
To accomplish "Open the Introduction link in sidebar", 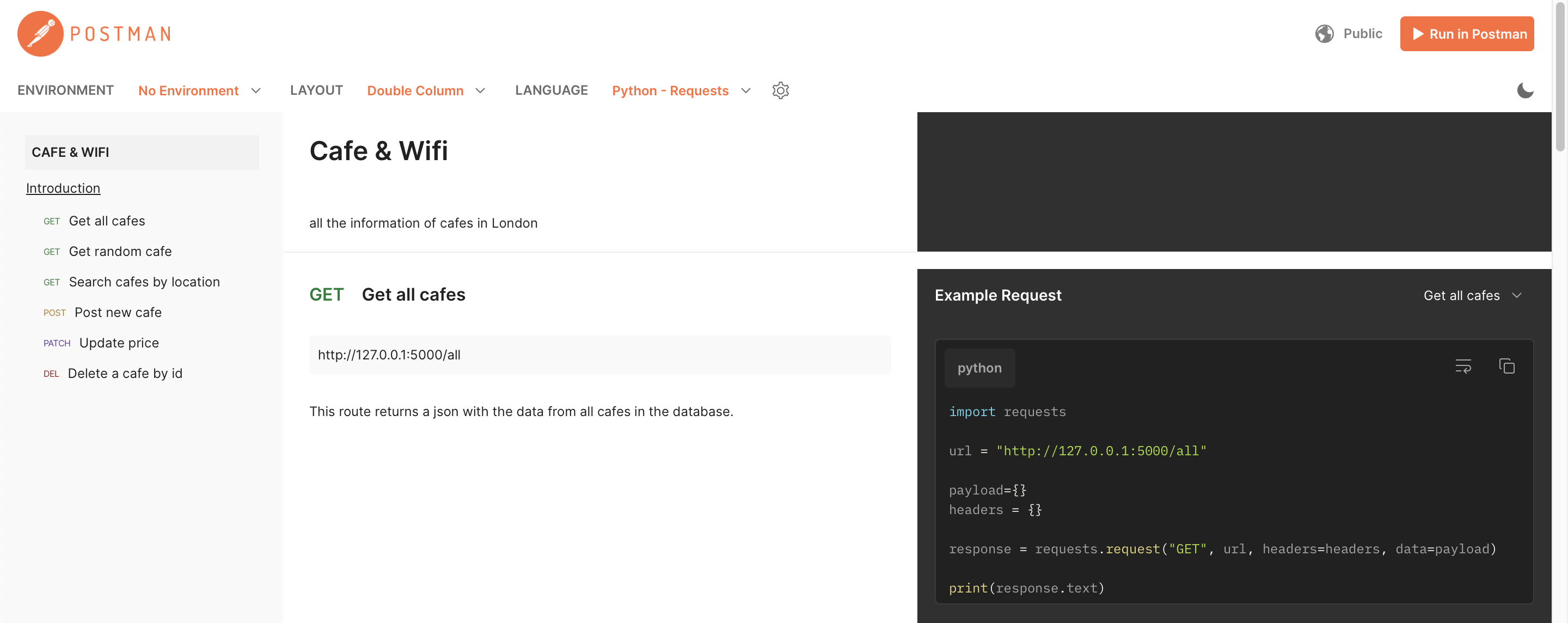I will coord(63,188).
